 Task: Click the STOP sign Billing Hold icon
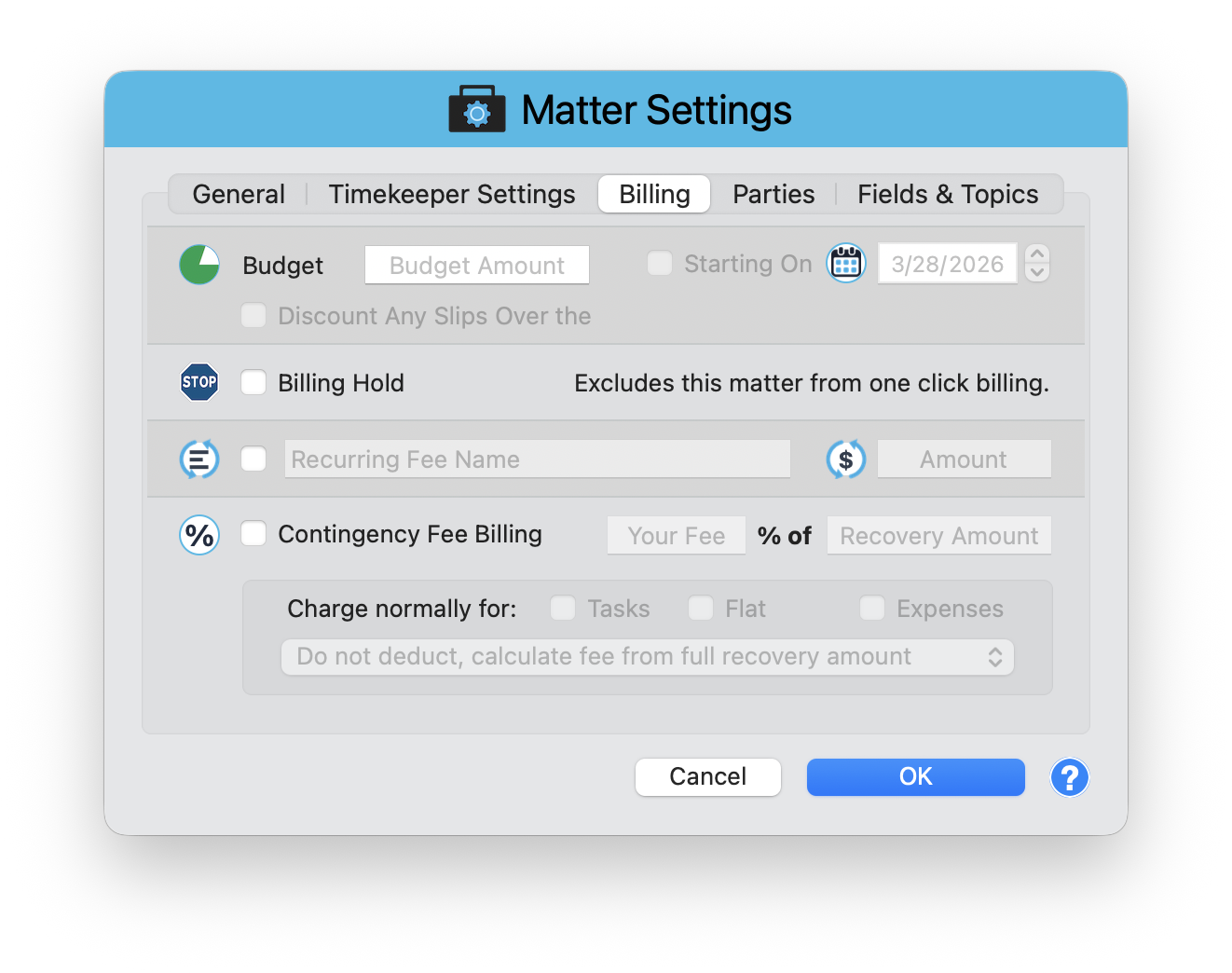click(x=198, y=382)
